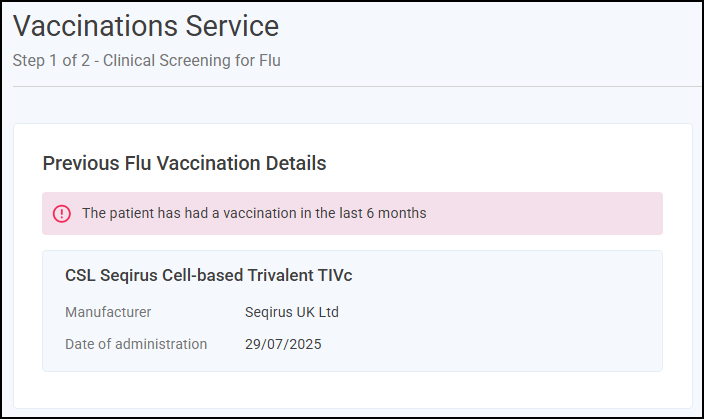
Task: Click the word Flu in the subtitle
Action: click(269, 60)
